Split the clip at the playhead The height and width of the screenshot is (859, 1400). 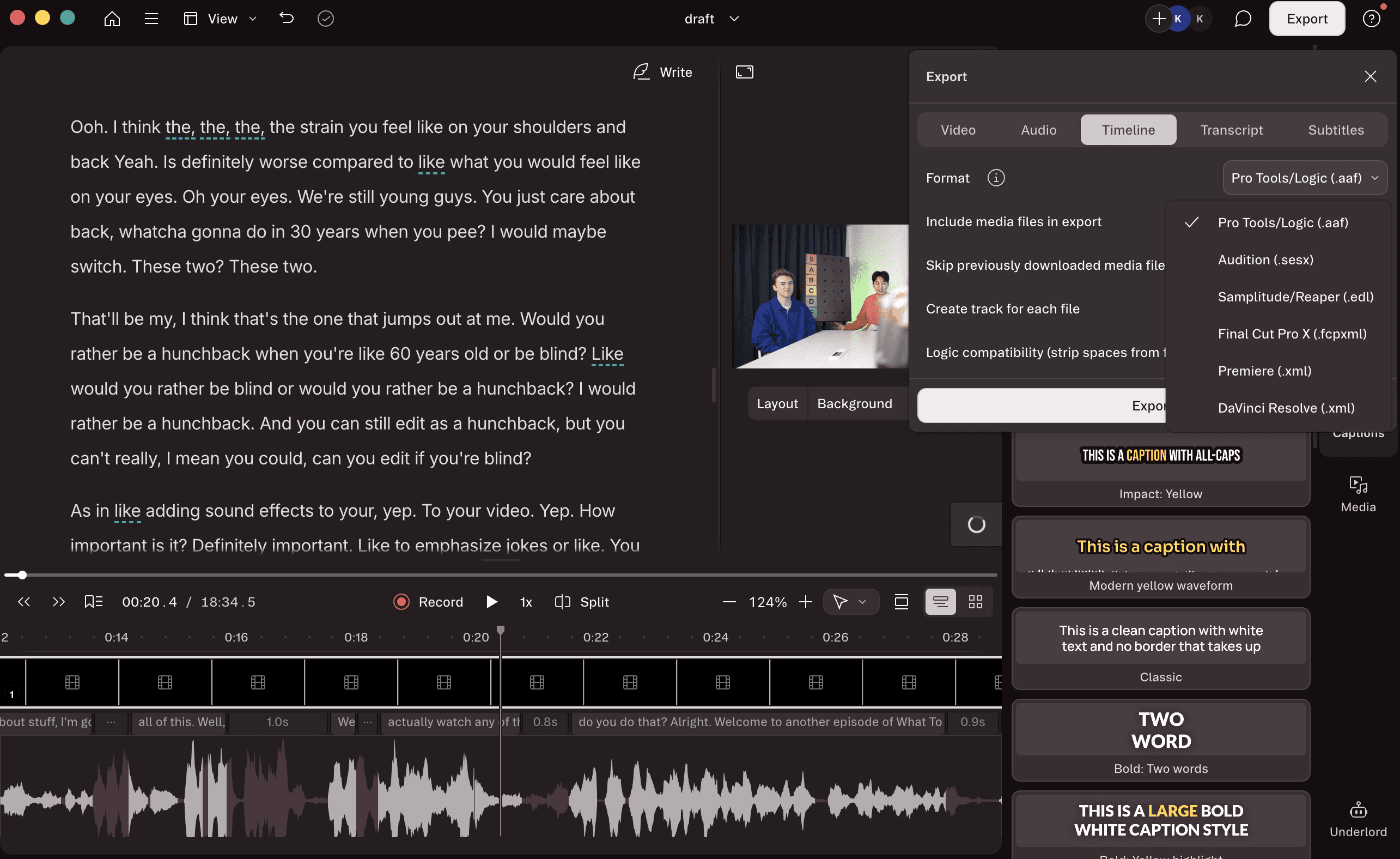(x=581, y=602)
